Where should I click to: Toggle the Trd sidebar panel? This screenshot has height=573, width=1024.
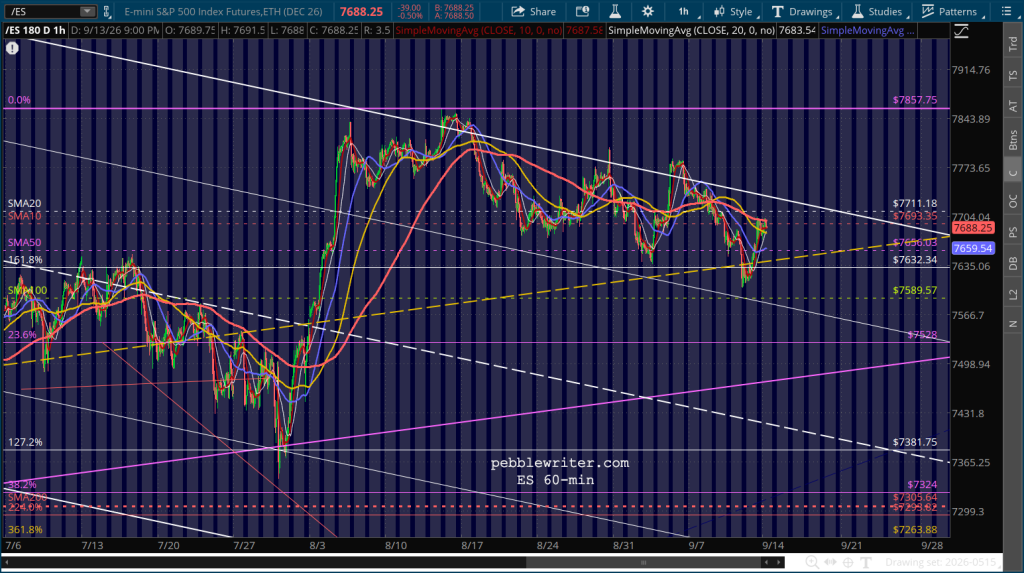(1013, 44)
